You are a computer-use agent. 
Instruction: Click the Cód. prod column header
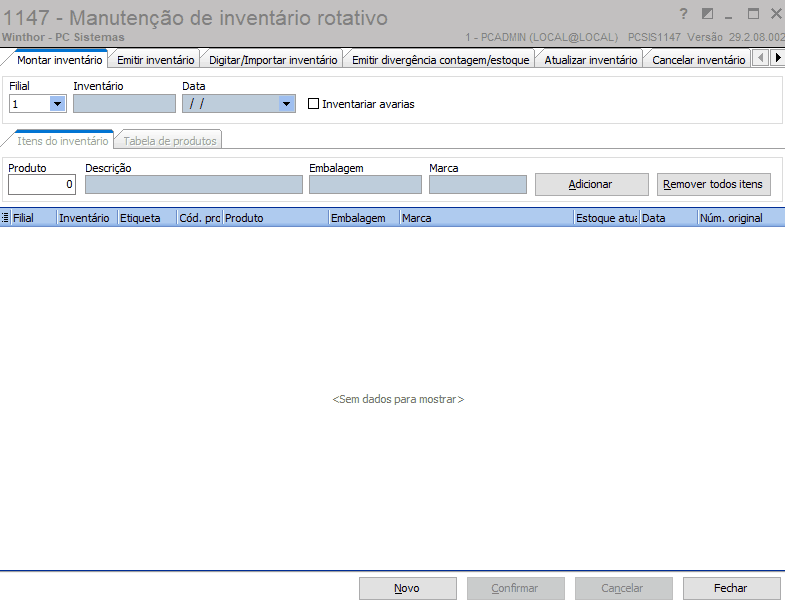point(200,218)
